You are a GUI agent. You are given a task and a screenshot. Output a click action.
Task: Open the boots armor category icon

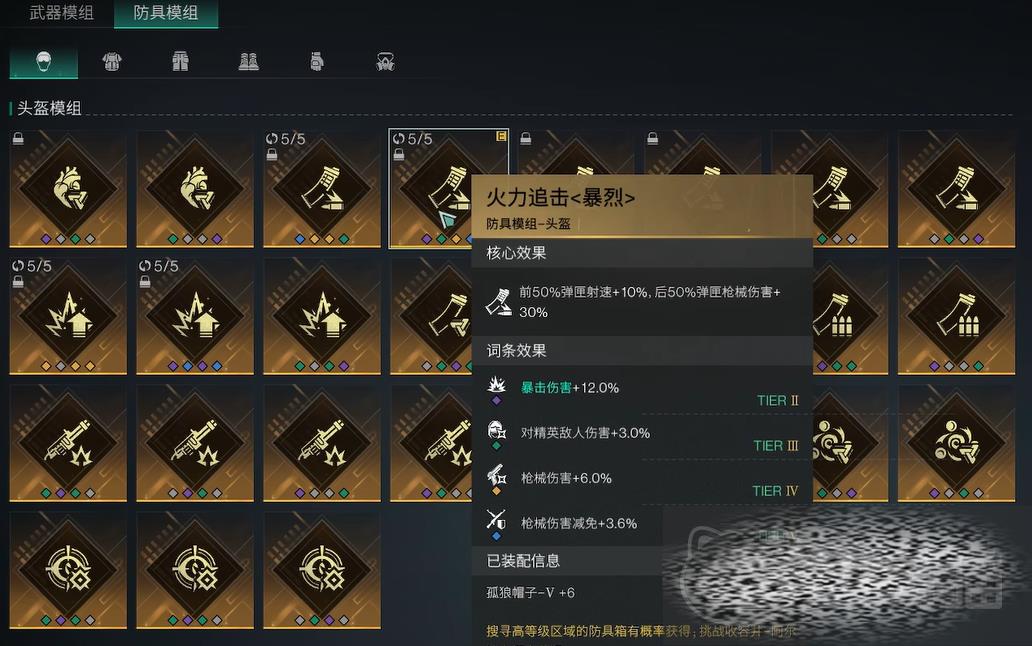click(x=248, y=62)
